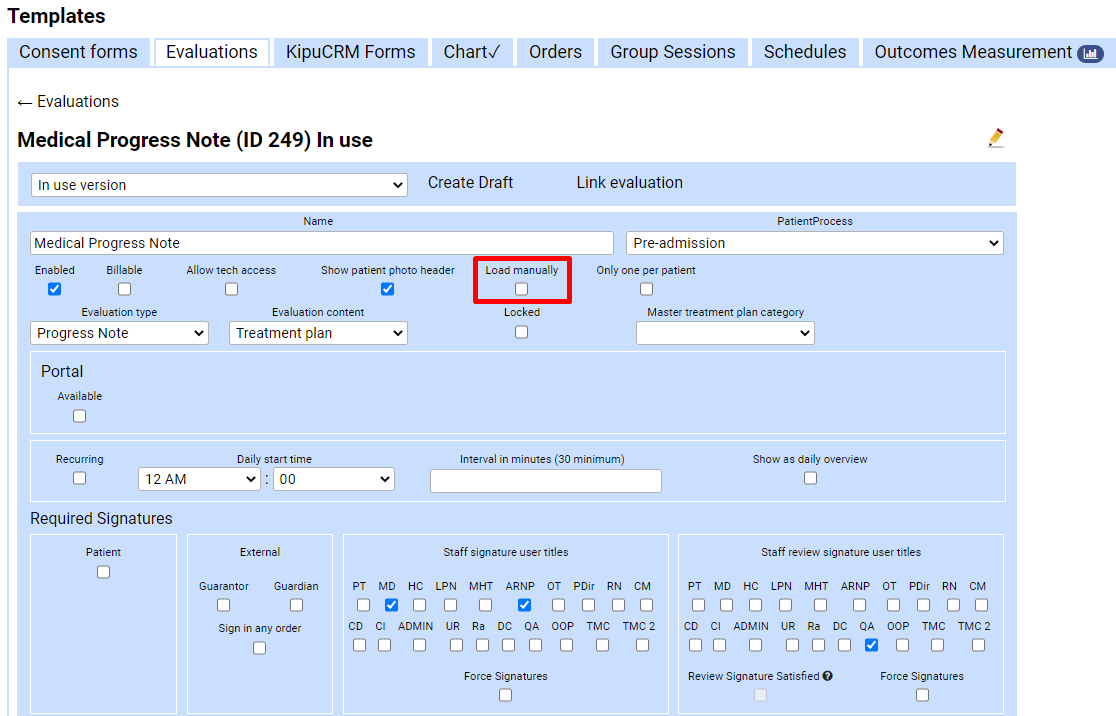Open the Daily start time hour dropdown
This screenshot has width=1116, height=716.
tap(198, 479)
